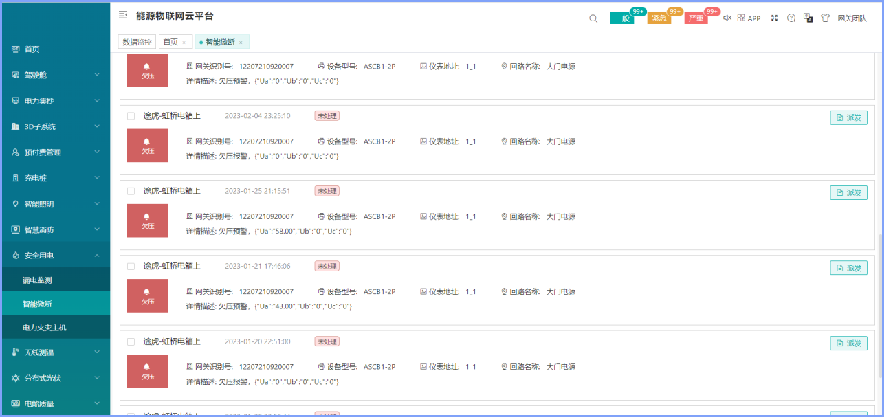The height and width of the screenshot is (417, 884).
Task: Click the 分布式光伏 sun icon
Action: [x=15, y=378]
